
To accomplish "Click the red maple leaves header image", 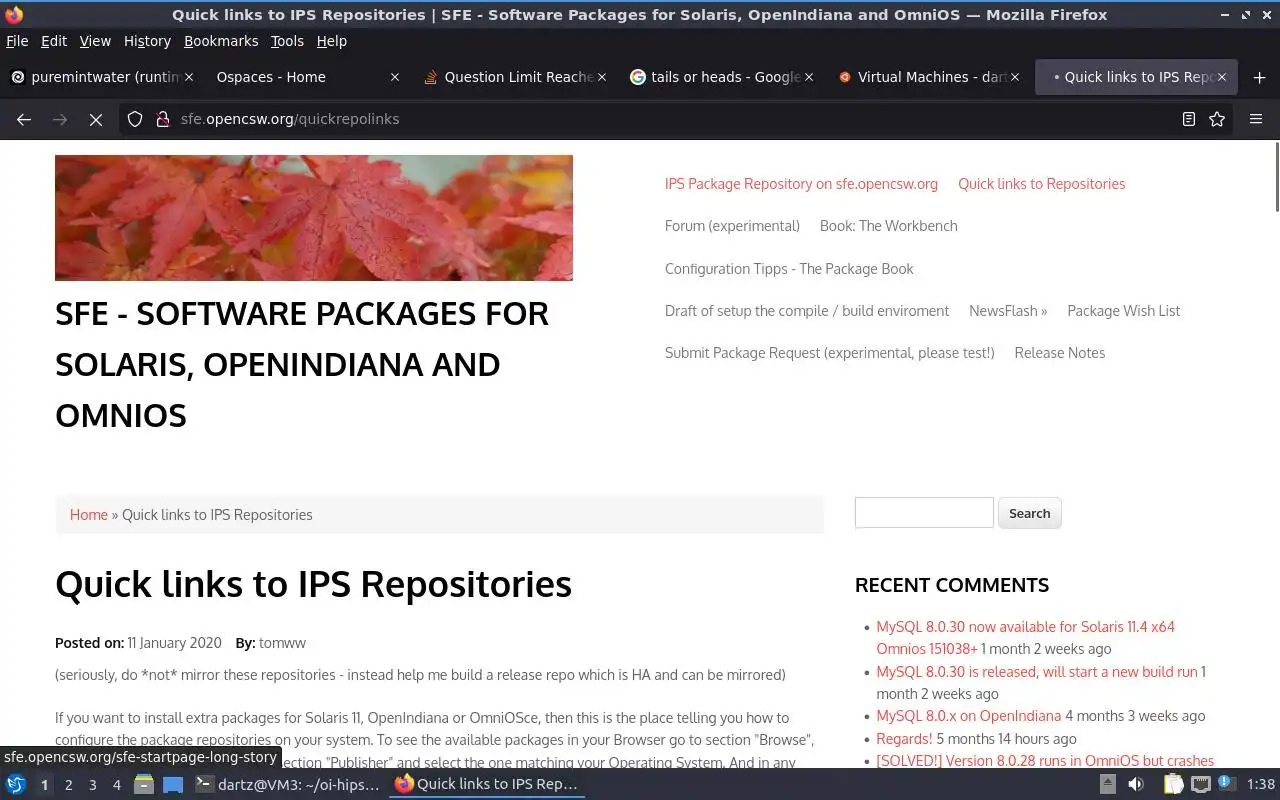I will pos(314,218).
